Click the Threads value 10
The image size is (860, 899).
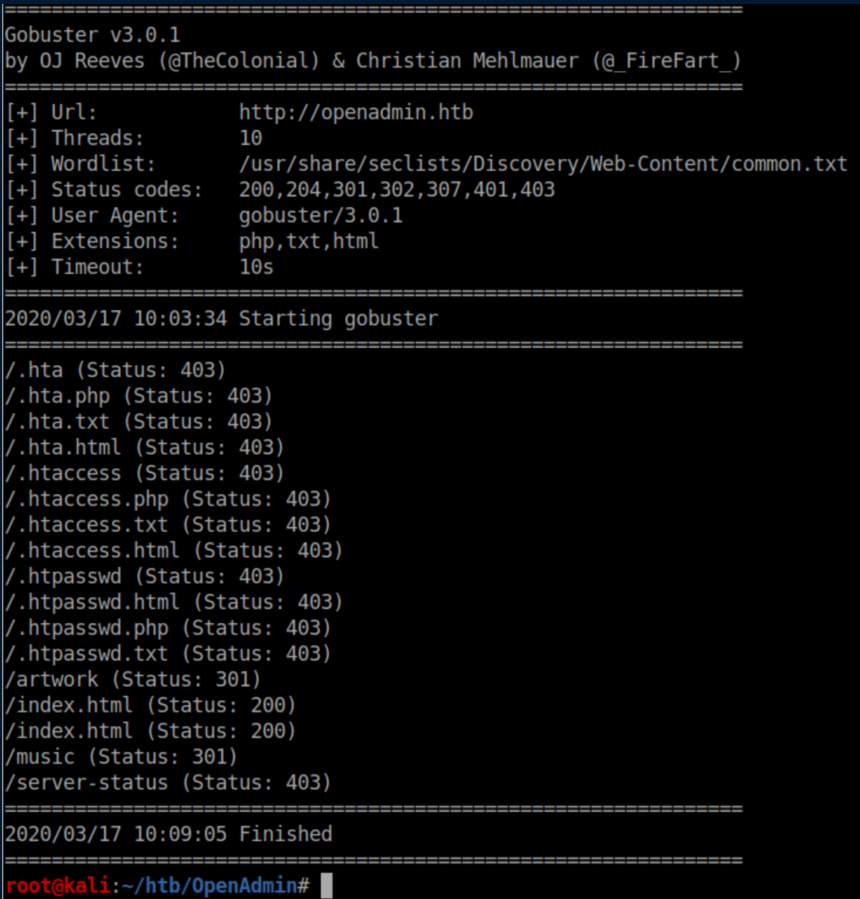[x=250, y=138]
